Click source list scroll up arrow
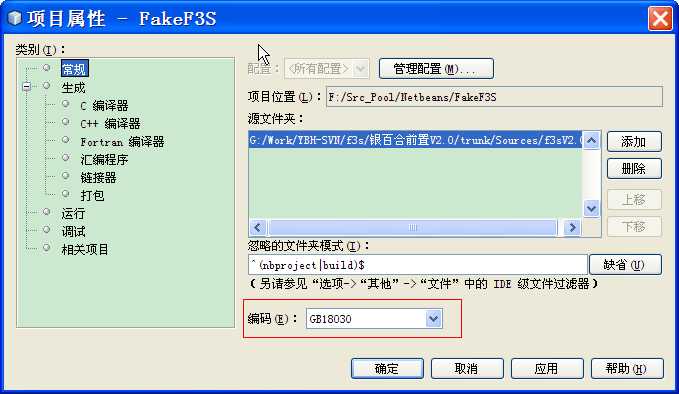This screenshot has height=394, width=679. coord(591,140)
